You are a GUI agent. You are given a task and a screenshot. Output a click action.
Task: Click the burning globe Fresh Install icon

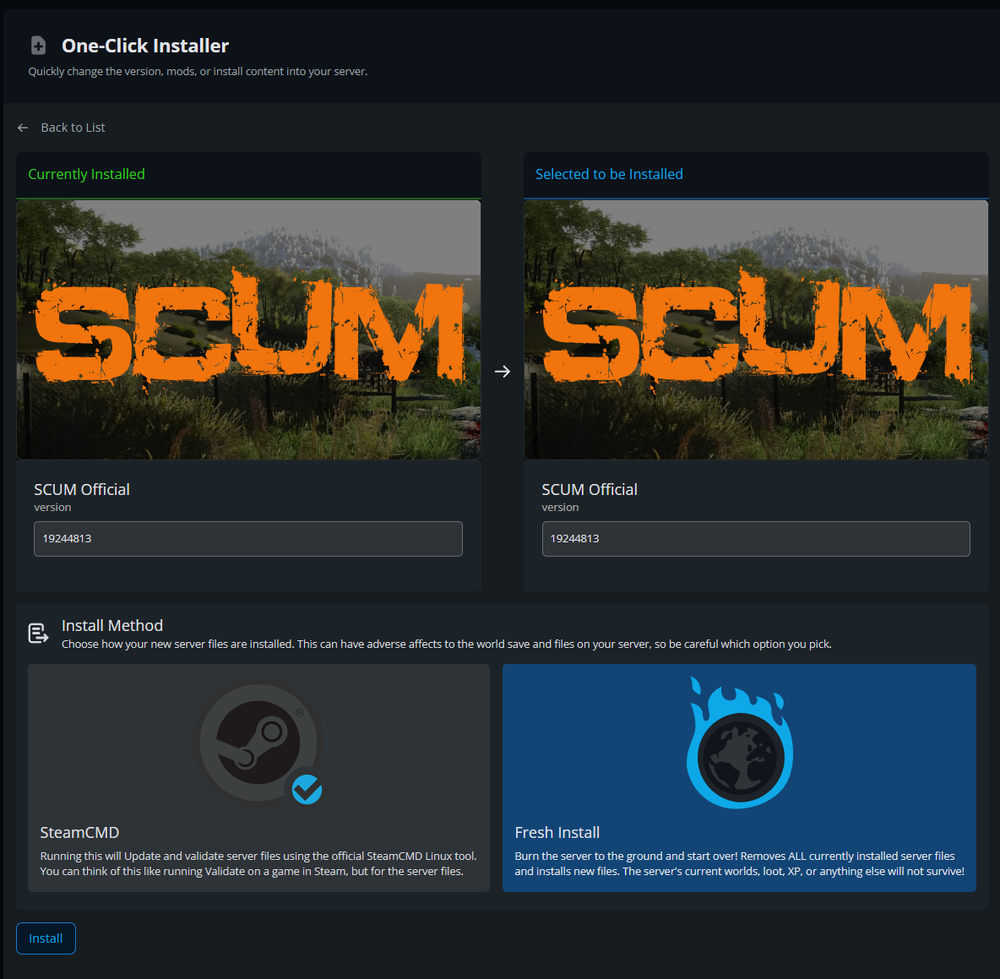point(739,742)
